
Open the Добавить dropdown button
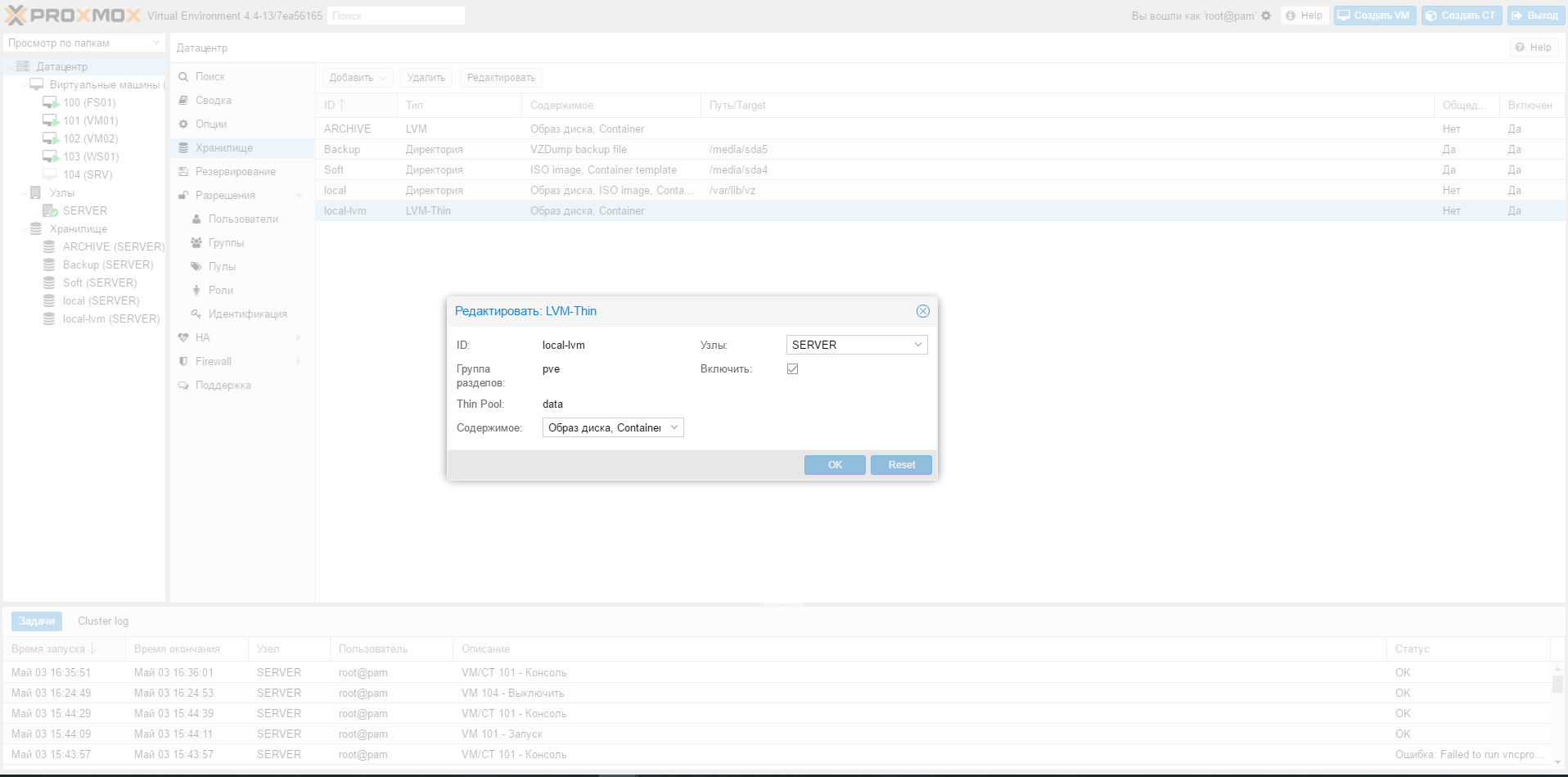pyautogui.click(x=358, y=78)
